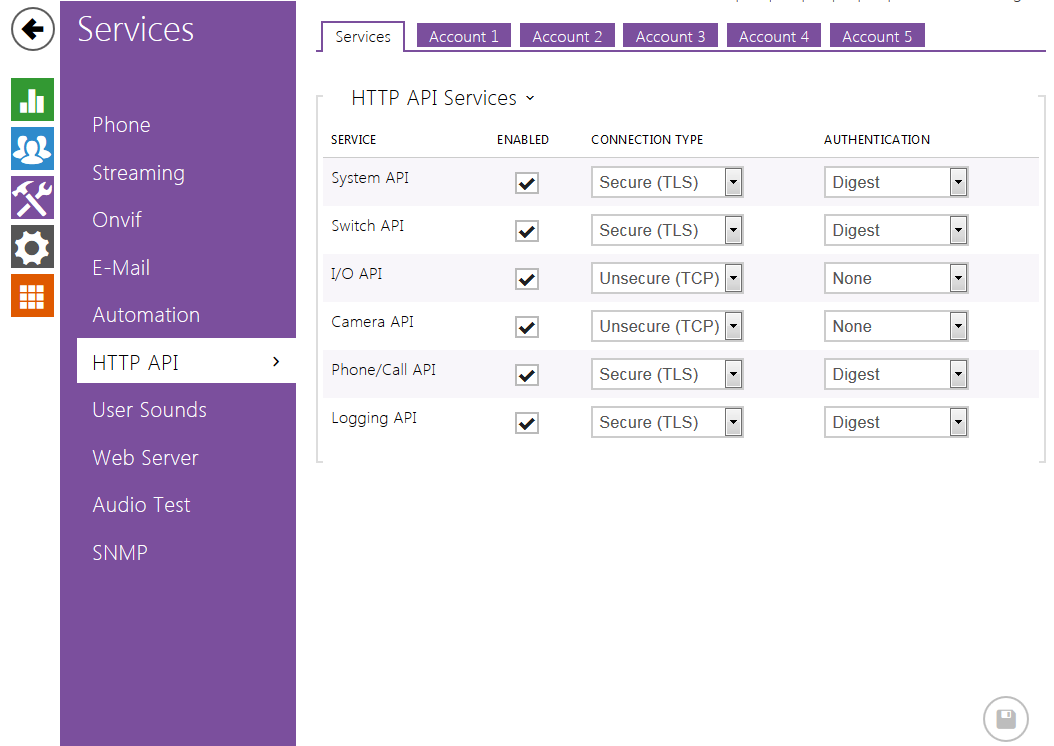Collapse the HTTP API Services section
The image size is (1054, 746).
(x=530, y=98)
